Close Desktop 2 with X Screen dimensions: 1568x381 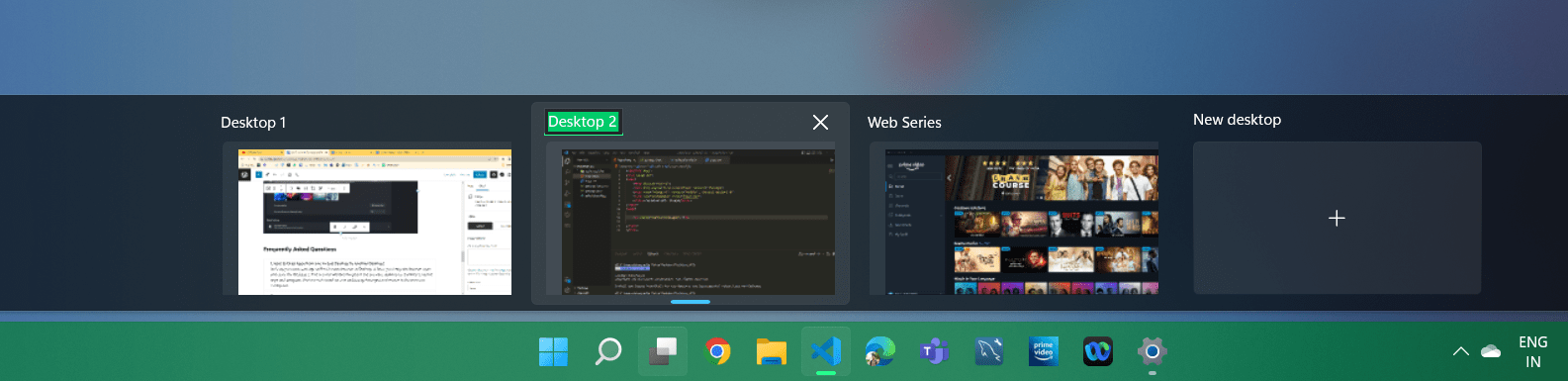[820, 122]
